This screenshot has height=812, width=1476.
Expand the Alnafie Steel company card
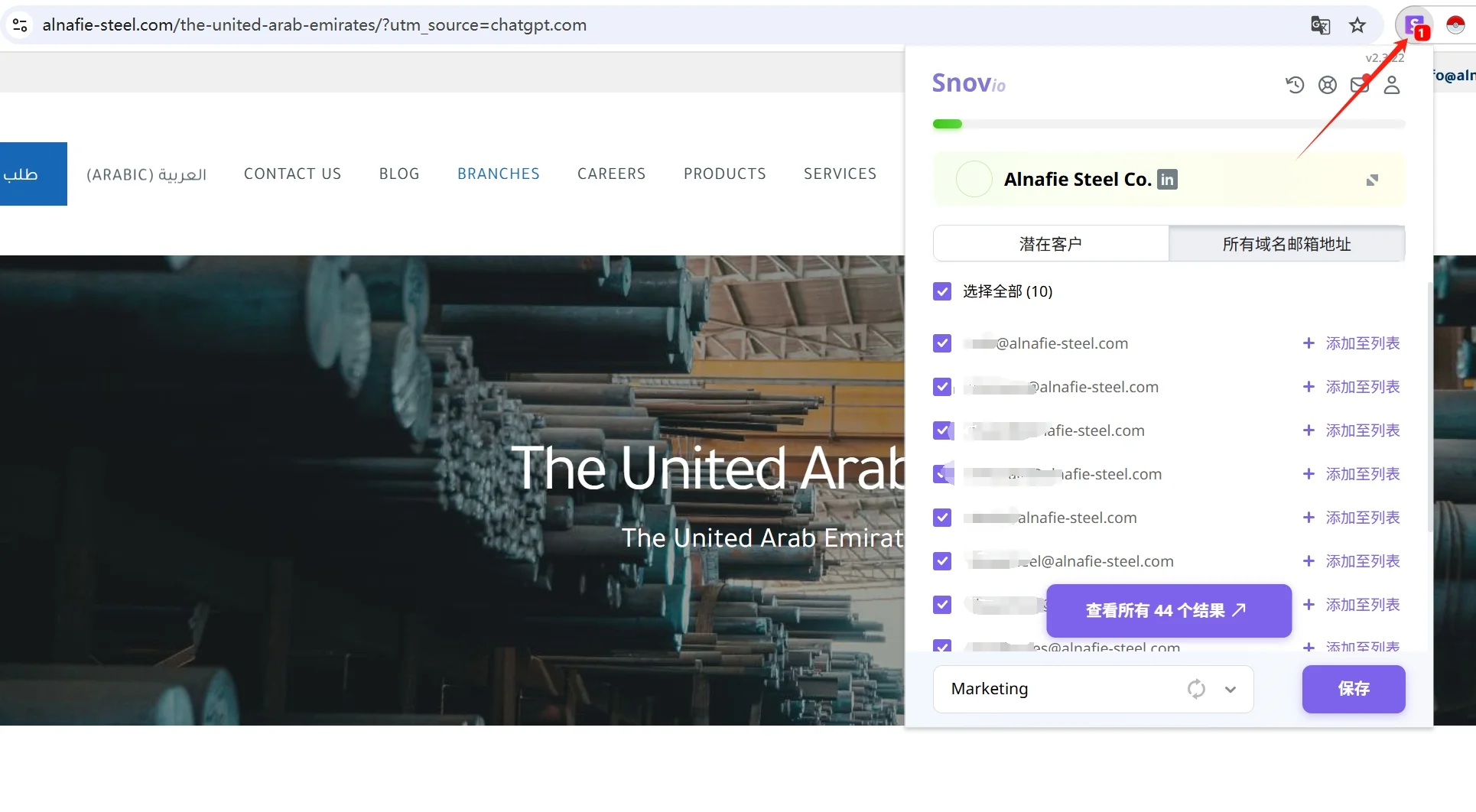(x=1372, y=180)
